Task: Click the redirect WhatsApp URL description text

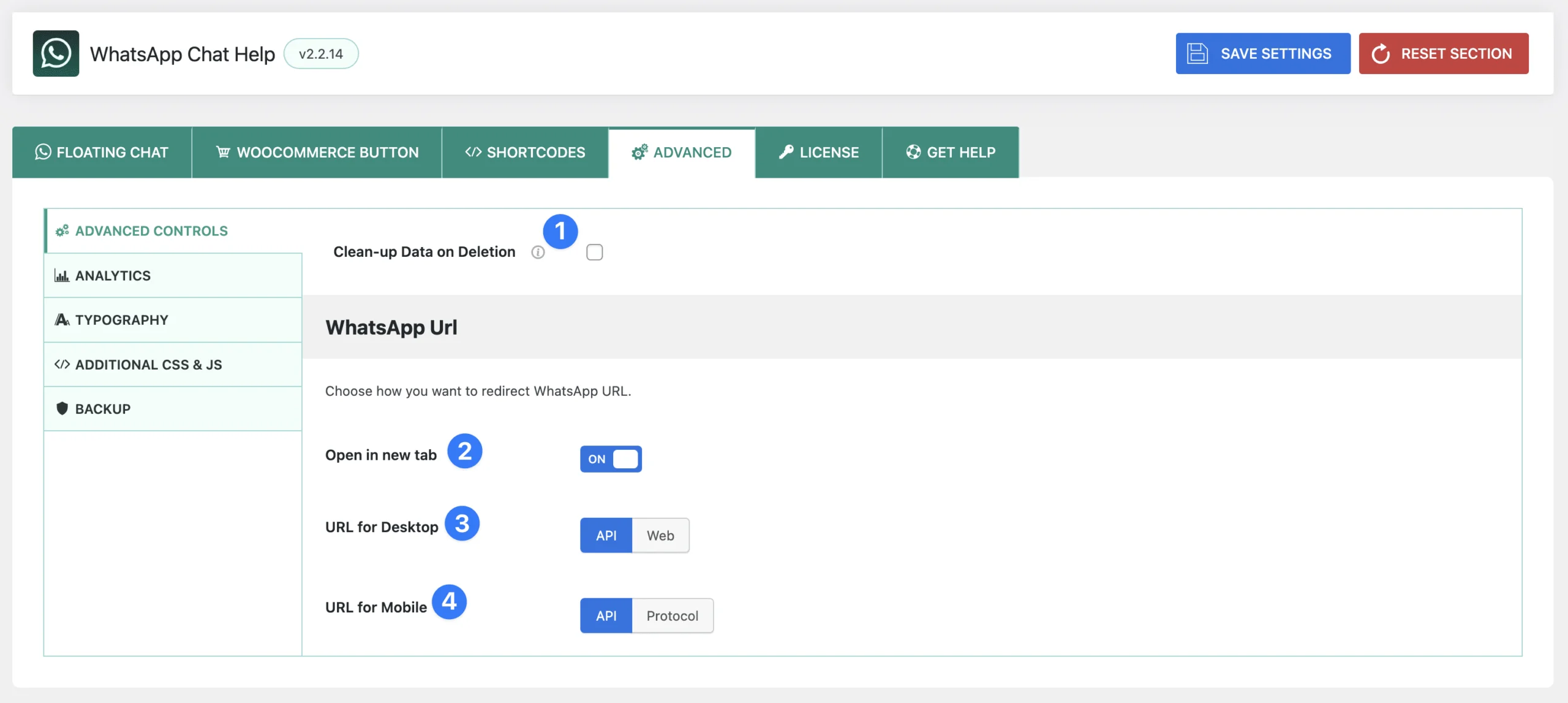Action: point(478,391)
